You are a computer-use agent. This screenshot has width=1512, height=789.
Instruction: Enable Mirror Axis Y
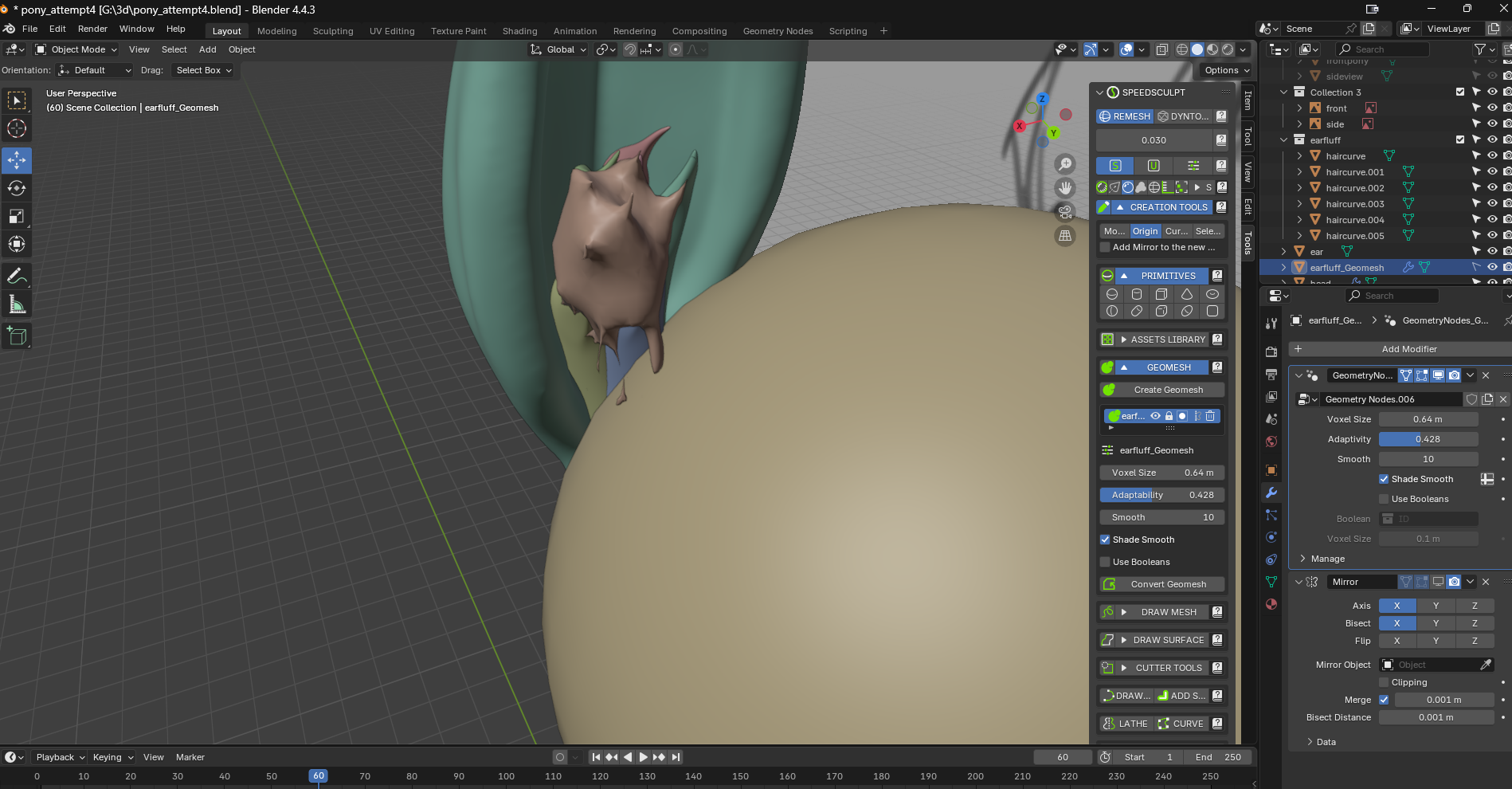point(1436,606)
